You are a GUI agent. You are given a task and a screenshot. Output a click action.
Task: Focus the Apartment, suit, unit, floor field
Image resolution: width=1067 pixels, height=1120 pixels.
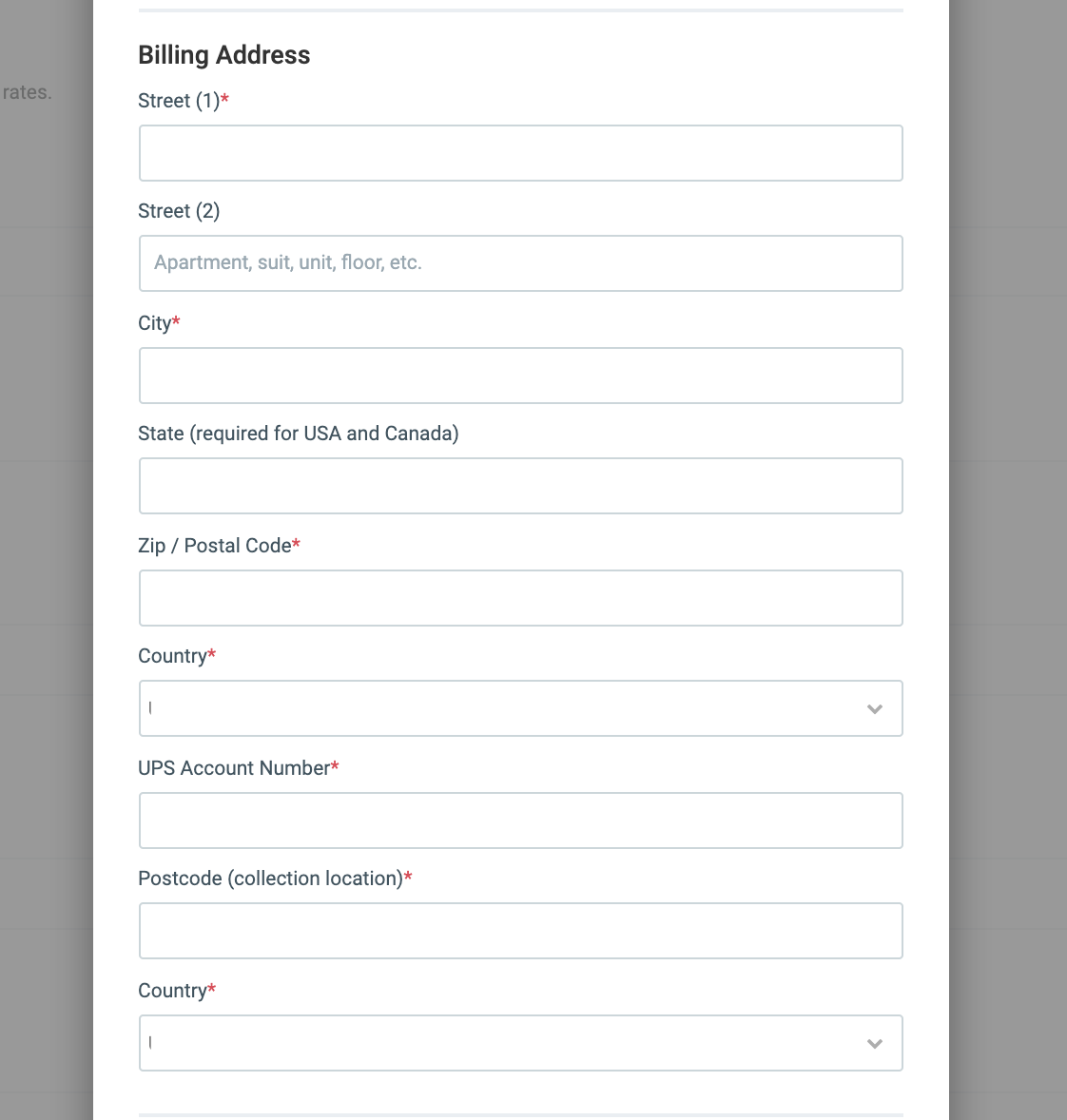520,262
